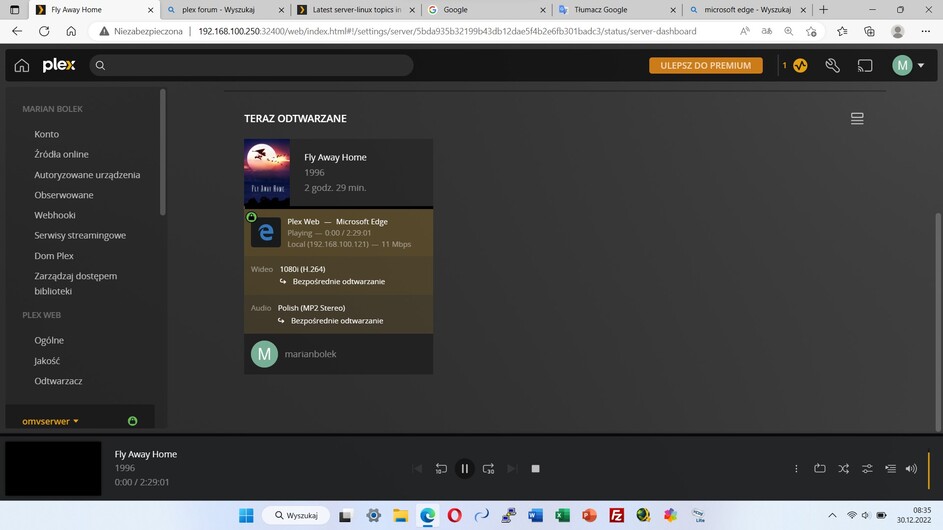This screenshot has height=530, width=943.
Task: Click omvserwer secure lock icon
Action: click(132, 421)
